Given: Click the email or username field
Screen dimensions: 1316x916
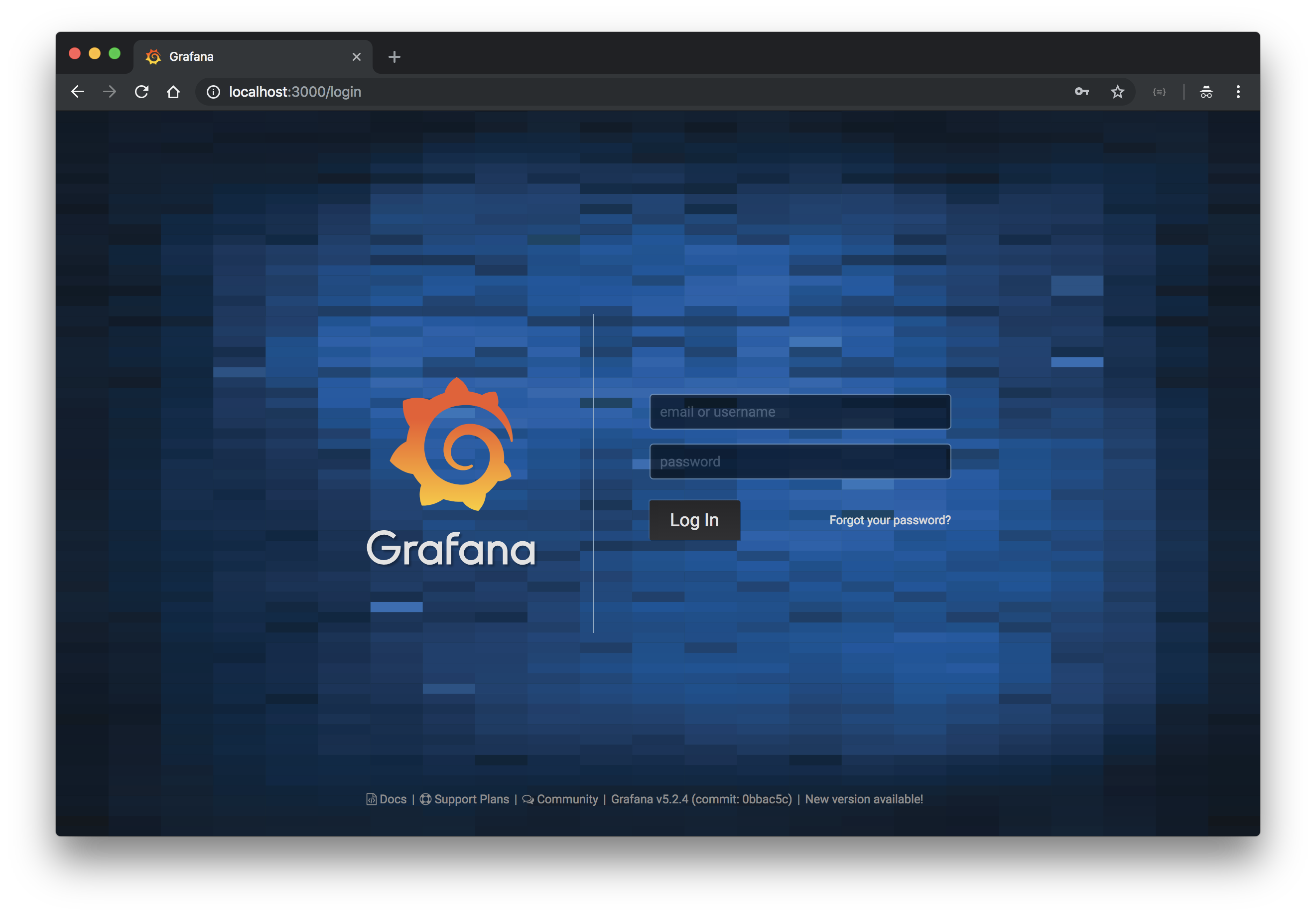Looking at the screenshot, I should pyautogui.click(x=799, y=412).
